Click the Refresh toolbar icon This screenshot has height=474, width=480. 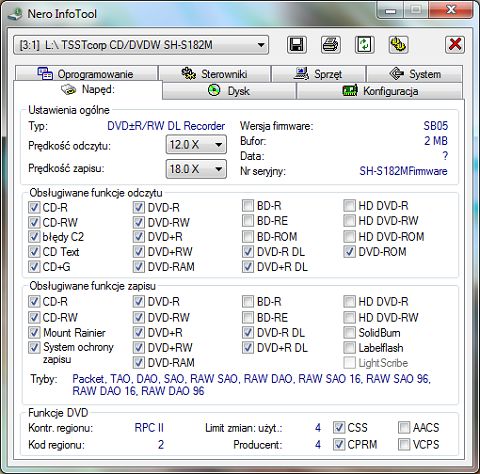[364, 45]
